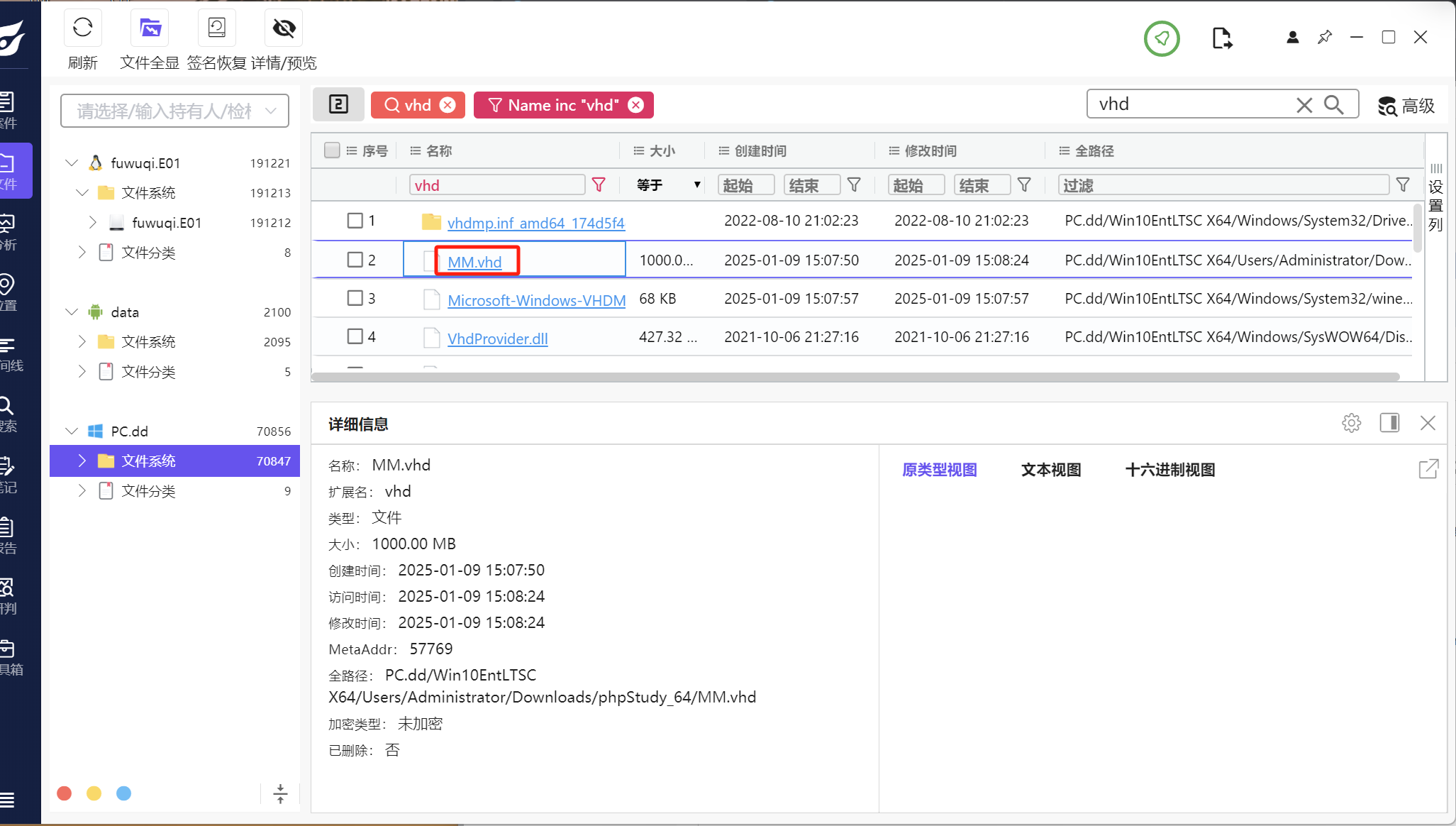Open the 持有人/检材 selector dropdown

[x=270, y=111]
